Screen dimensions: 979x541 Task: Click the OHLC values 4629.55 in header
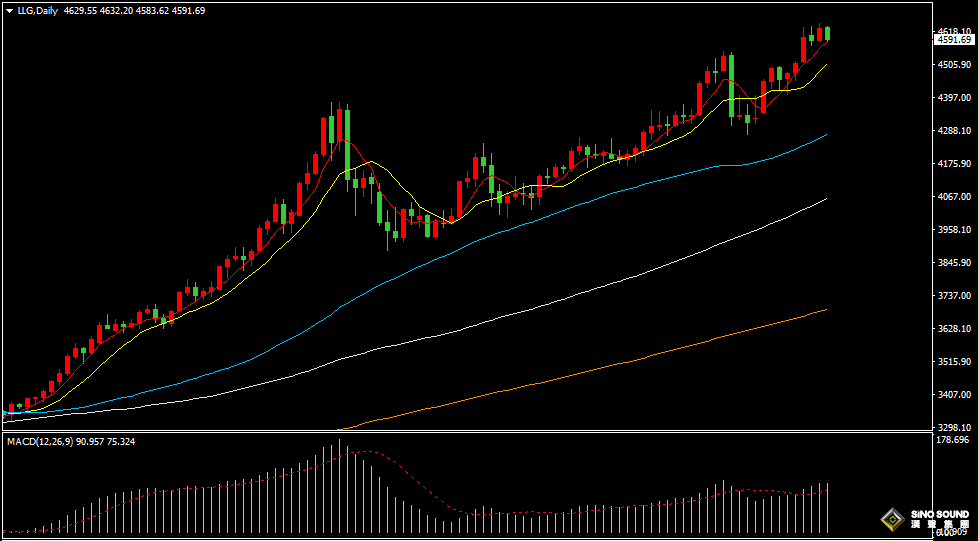pyautogui.click(x=80, y=10)
